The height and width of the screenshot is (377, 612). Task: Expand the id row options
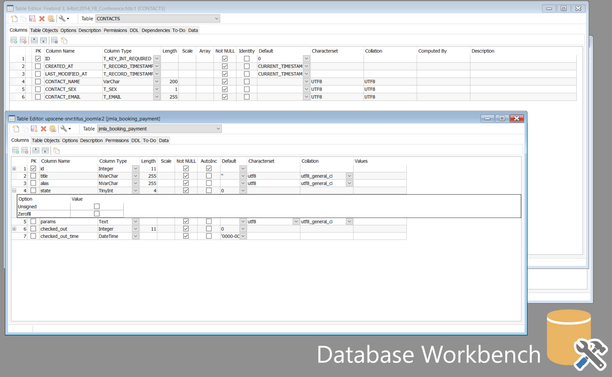[x=14, y=169]
